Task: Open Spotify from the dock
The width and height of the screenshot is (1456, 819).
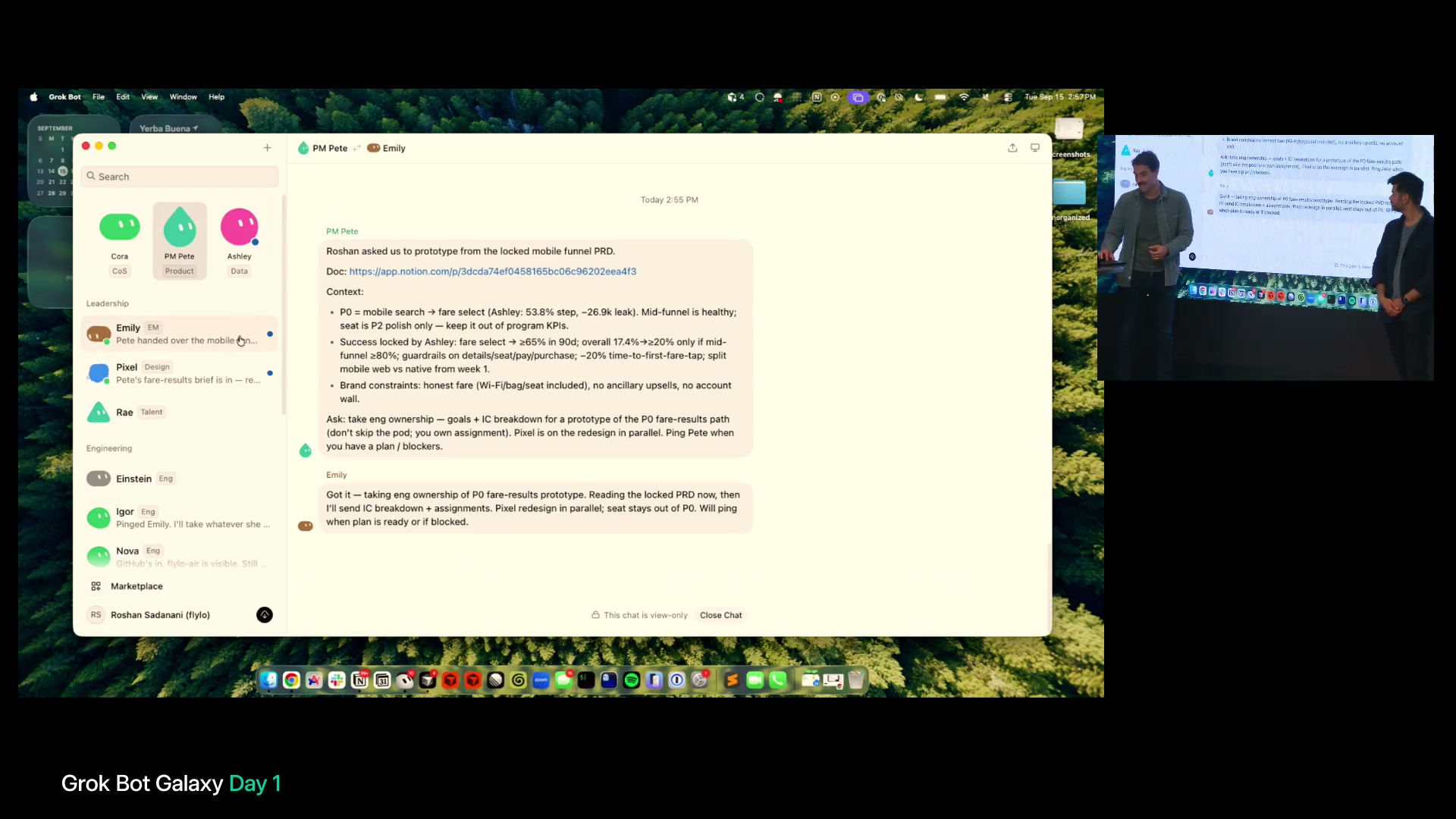Action: 632,680
